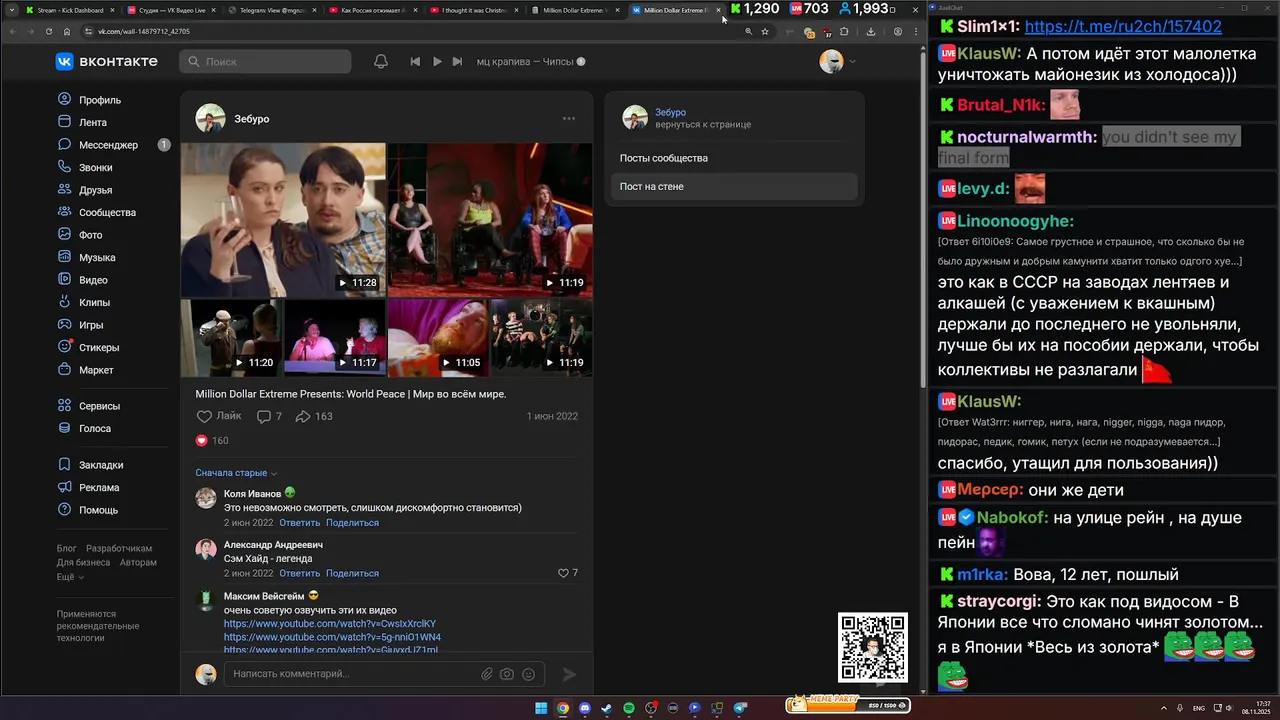Click the Помощь sidebar icon
The height and width of the screenshot is (720, 1280).
65,510
